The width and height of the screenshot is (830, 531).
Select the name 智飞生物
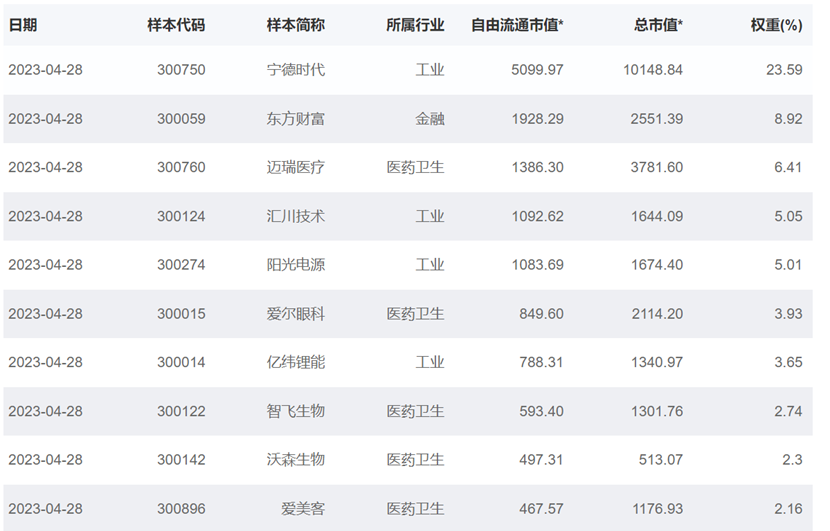coord(295,411)
